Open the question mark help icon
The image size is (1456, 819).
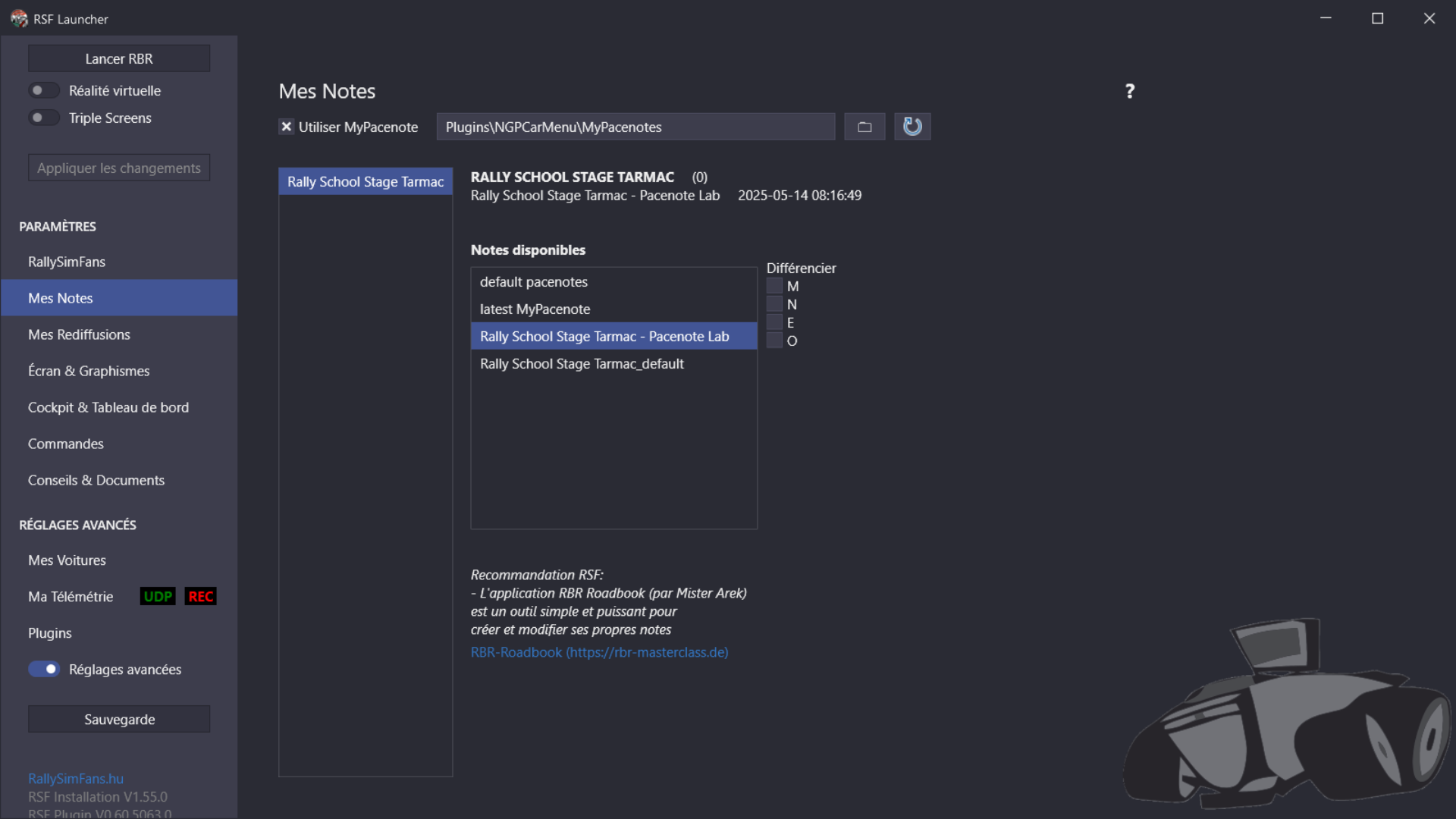[x=1129, y=91]
